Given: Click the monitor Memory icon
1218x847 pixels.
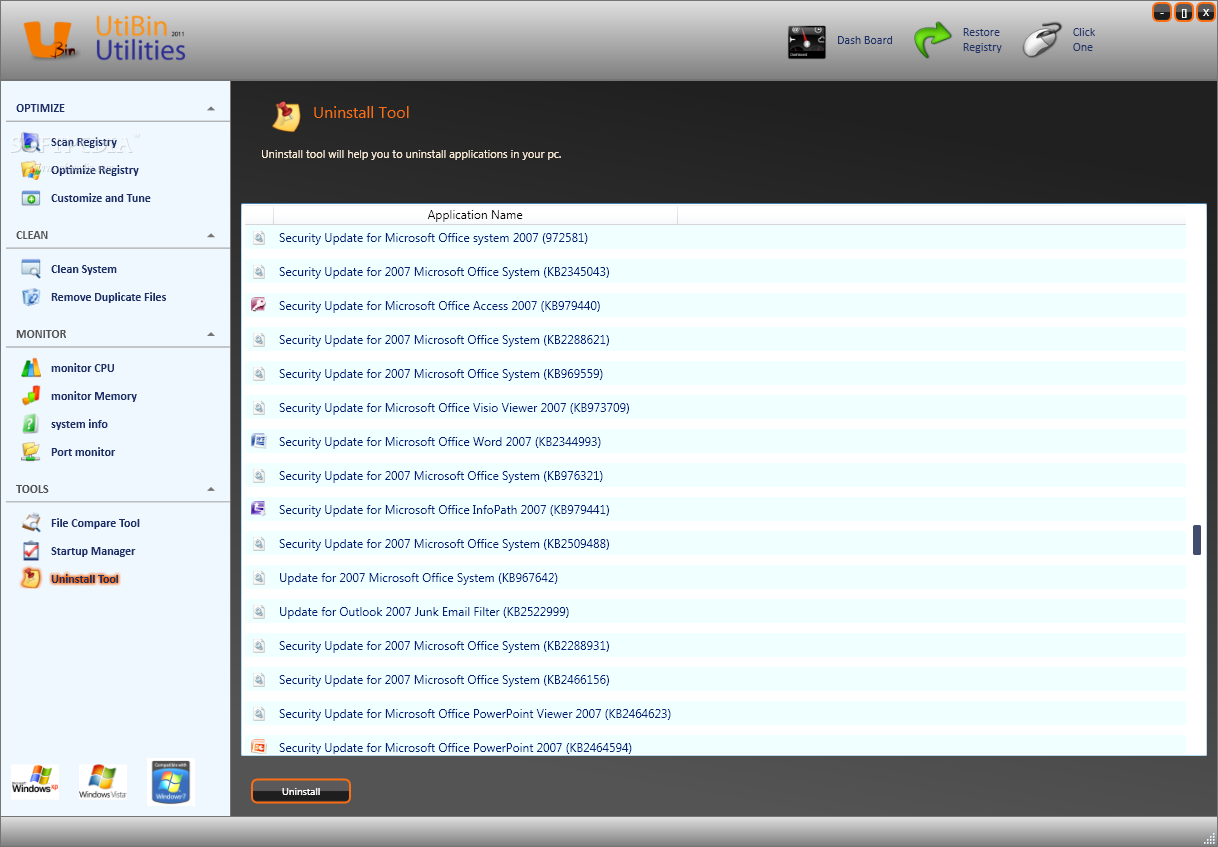Looking at the screenshot, I should coord(31,396).
